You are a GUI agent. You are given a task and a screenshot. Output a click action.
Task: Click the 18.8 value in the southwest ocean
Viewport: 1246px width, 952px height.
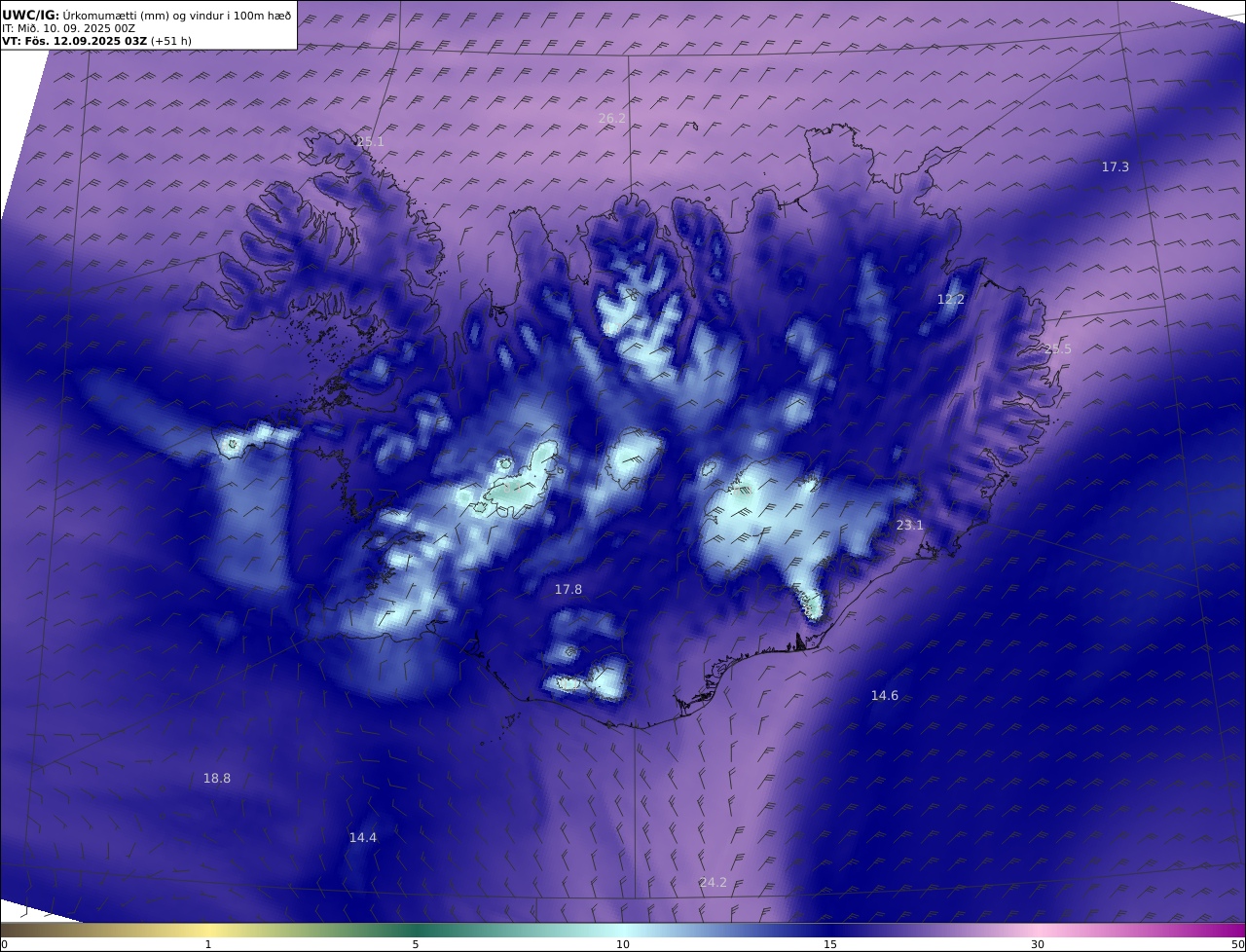click(x=217, y=779)
